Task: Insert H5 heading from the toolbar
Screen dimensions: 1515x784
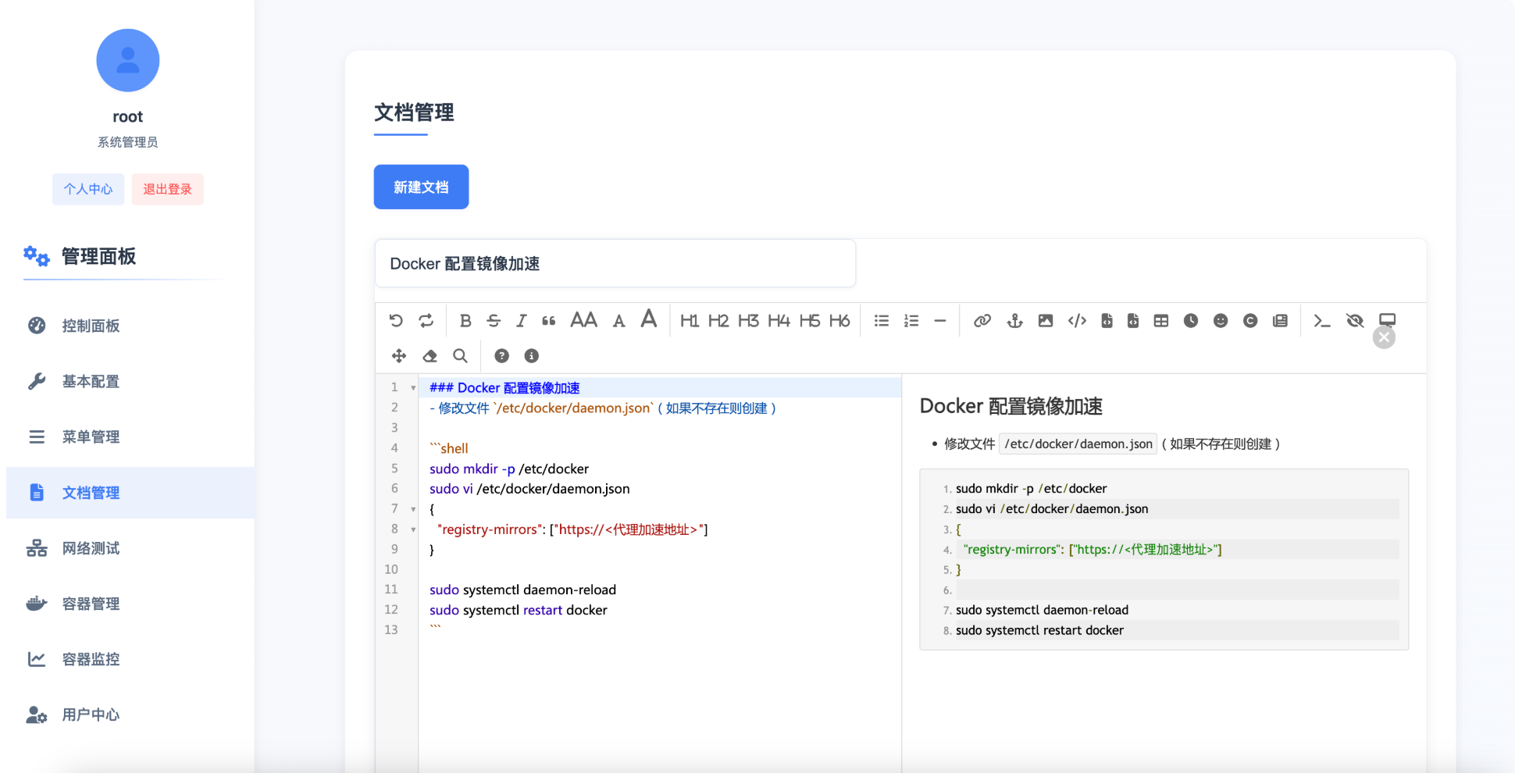Action: click(x=810, y=320)
